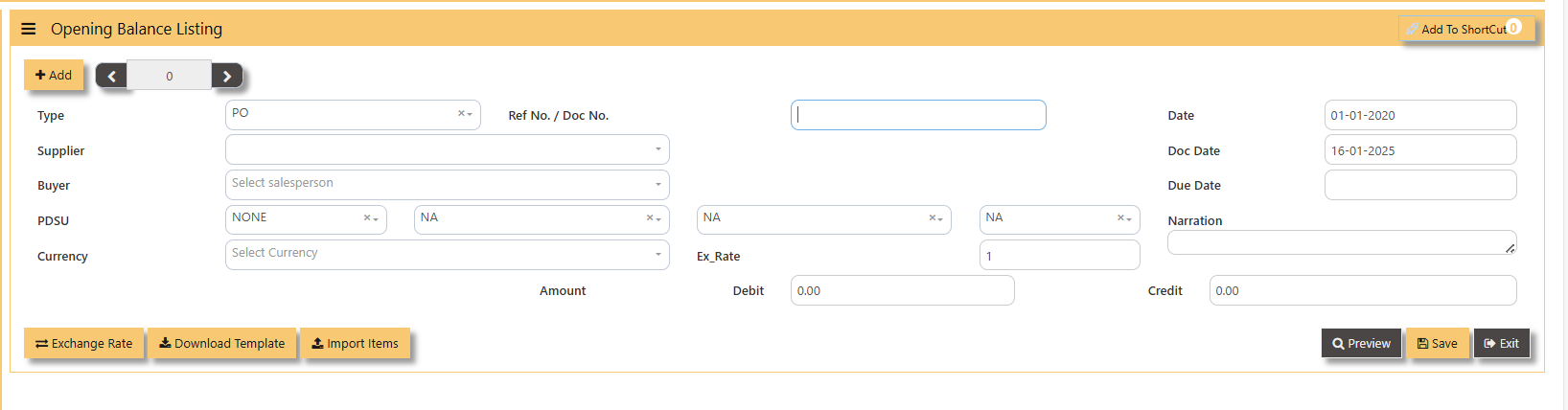Click the Import Items button

pos(355,343)
